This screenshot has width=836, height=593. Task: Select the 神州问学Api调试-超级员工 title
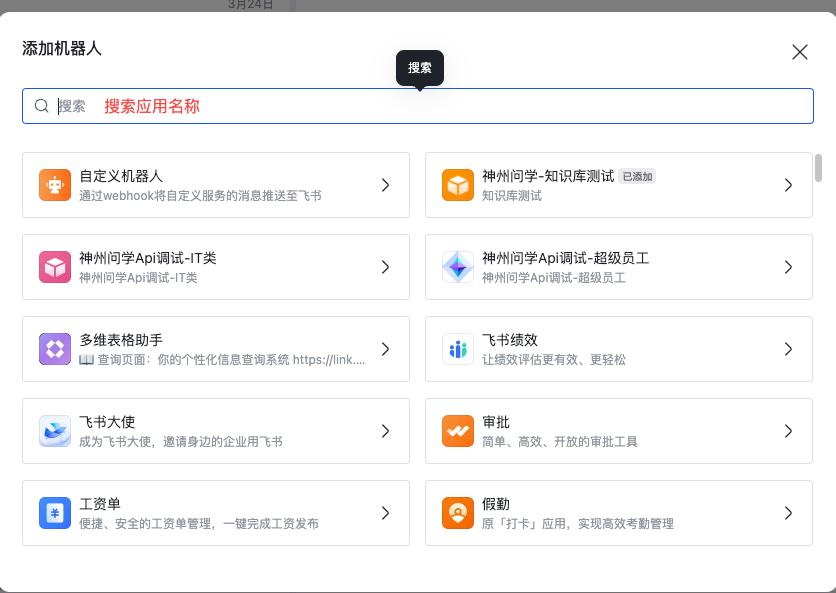tap(566, 258)
